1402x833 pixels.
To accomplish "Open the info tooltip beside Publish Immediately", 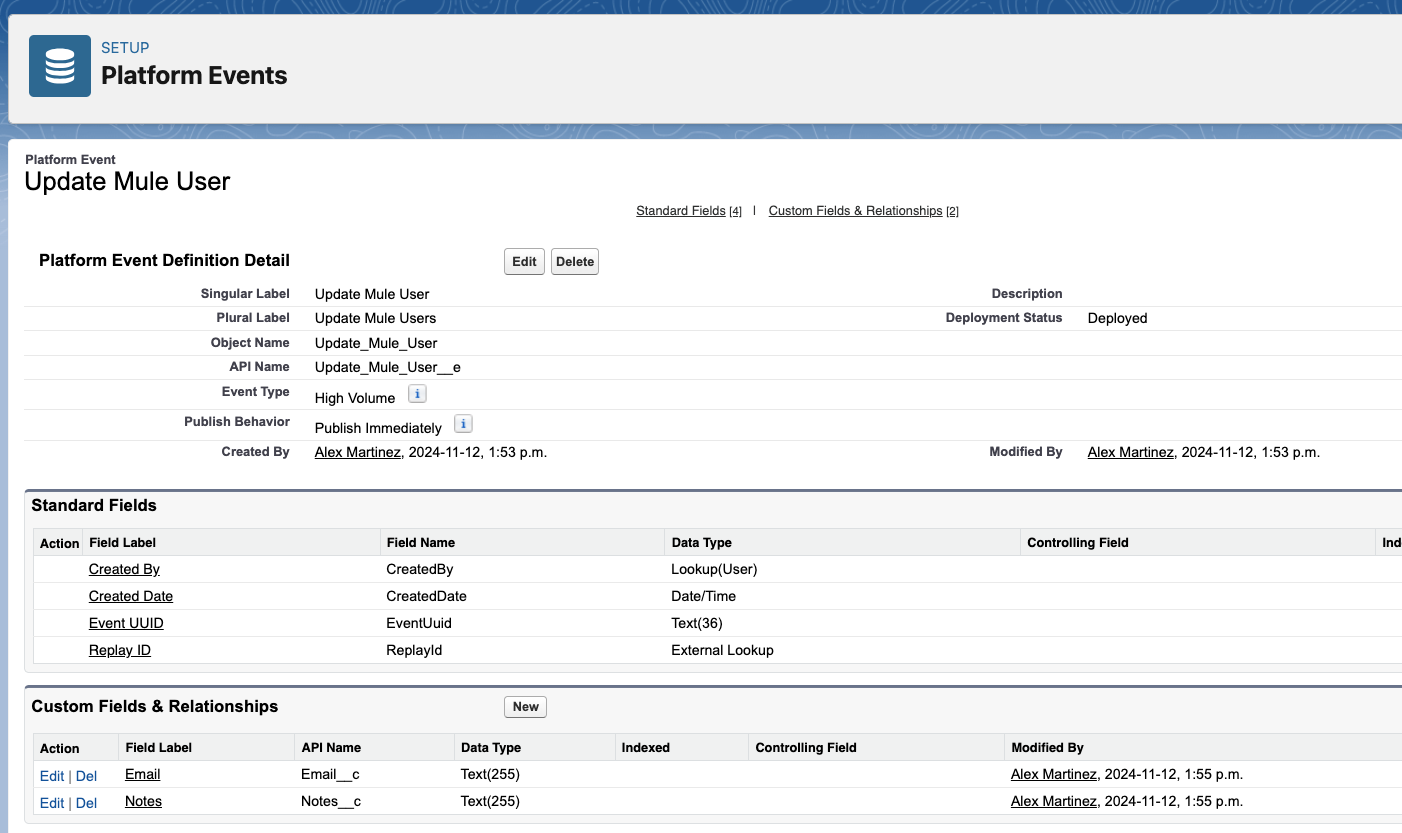I will click(463, 423).
